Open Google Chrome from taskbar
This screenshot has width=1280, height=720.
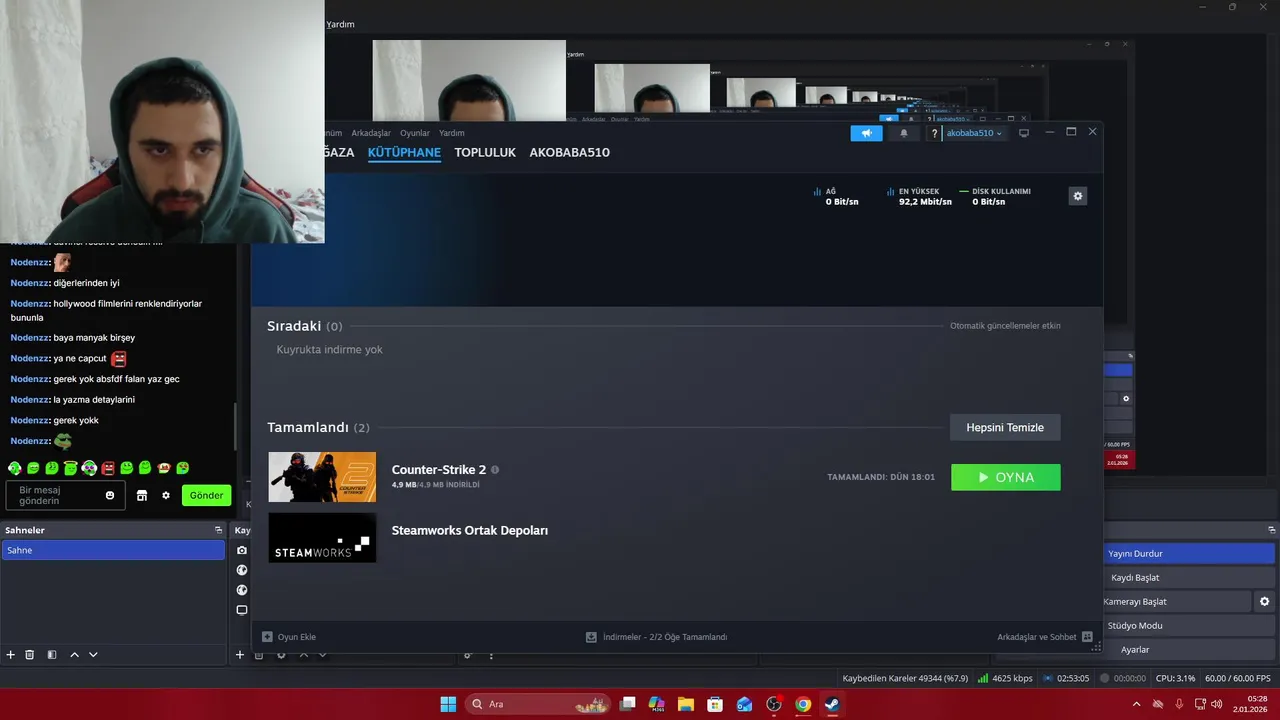[803, 704]
